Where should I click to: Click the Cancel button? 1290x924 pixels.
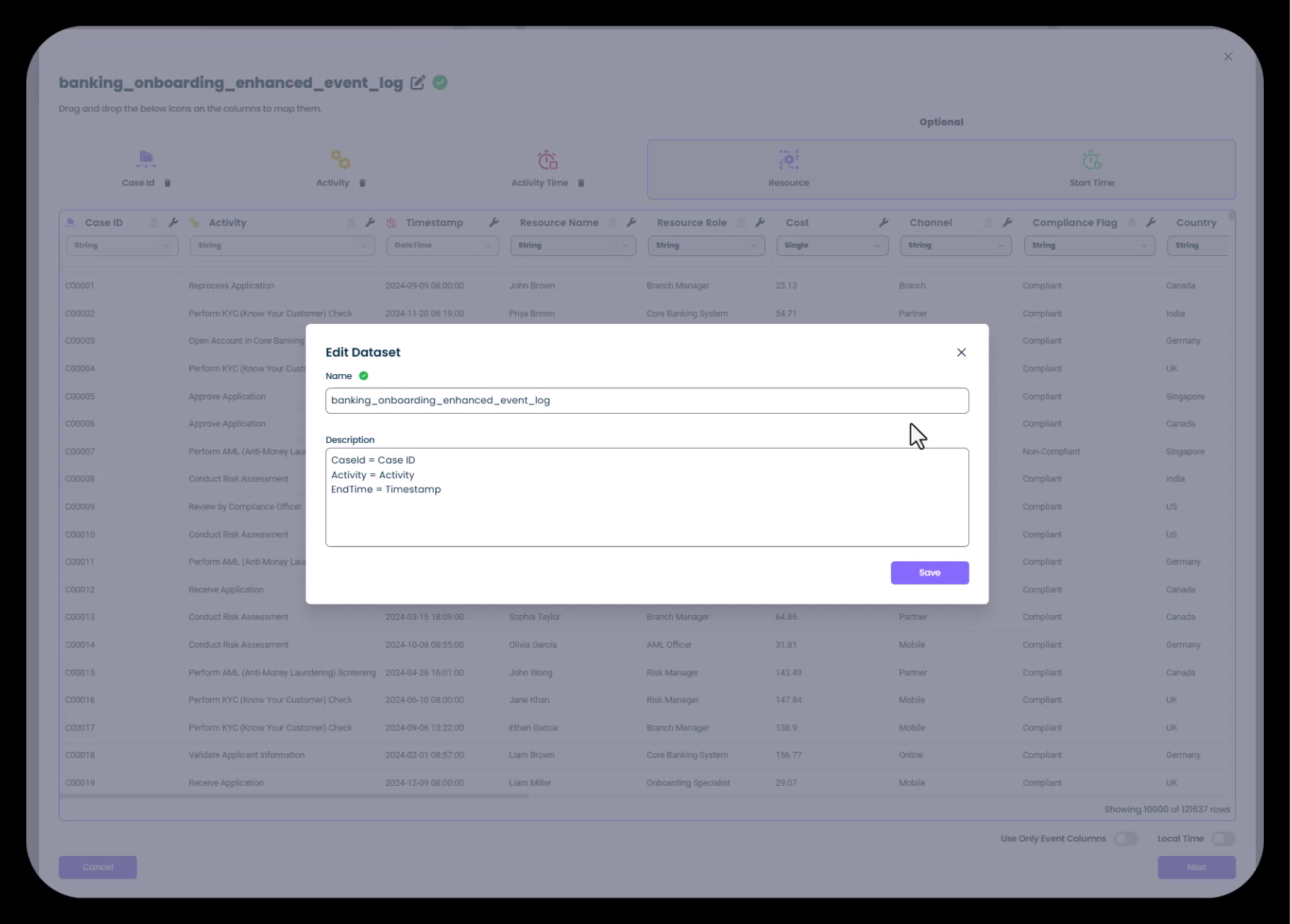(98, 867)
